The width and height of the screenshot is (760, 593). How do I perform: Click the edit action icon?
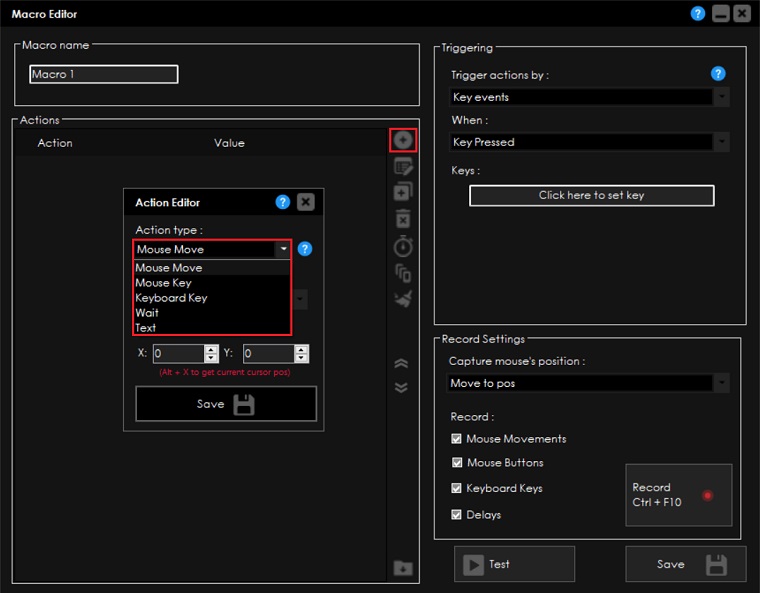coord(403,167)
